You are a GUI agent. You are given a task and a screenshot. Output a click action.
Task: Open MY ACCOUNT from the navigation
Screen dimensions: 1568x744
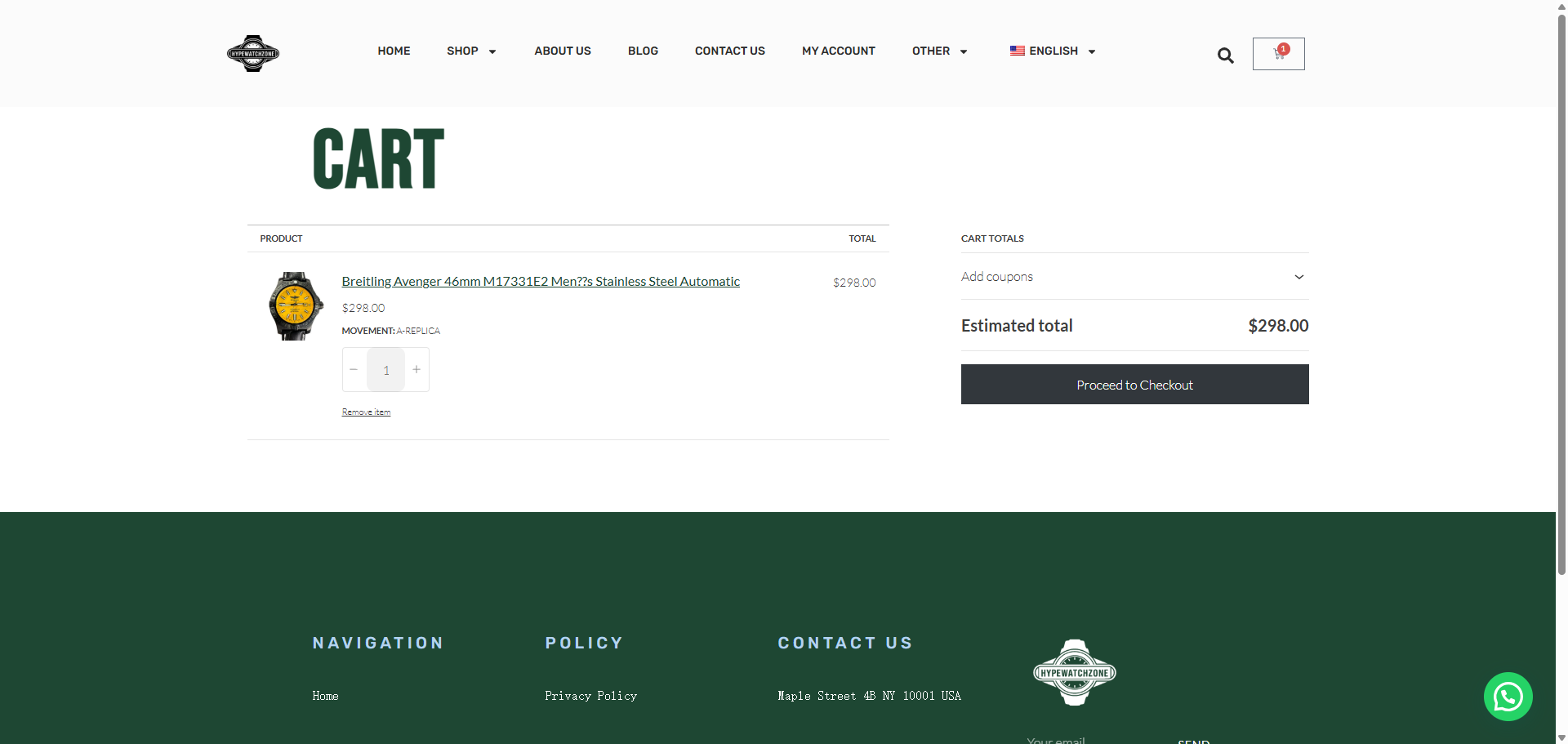(x=838, y=51)
